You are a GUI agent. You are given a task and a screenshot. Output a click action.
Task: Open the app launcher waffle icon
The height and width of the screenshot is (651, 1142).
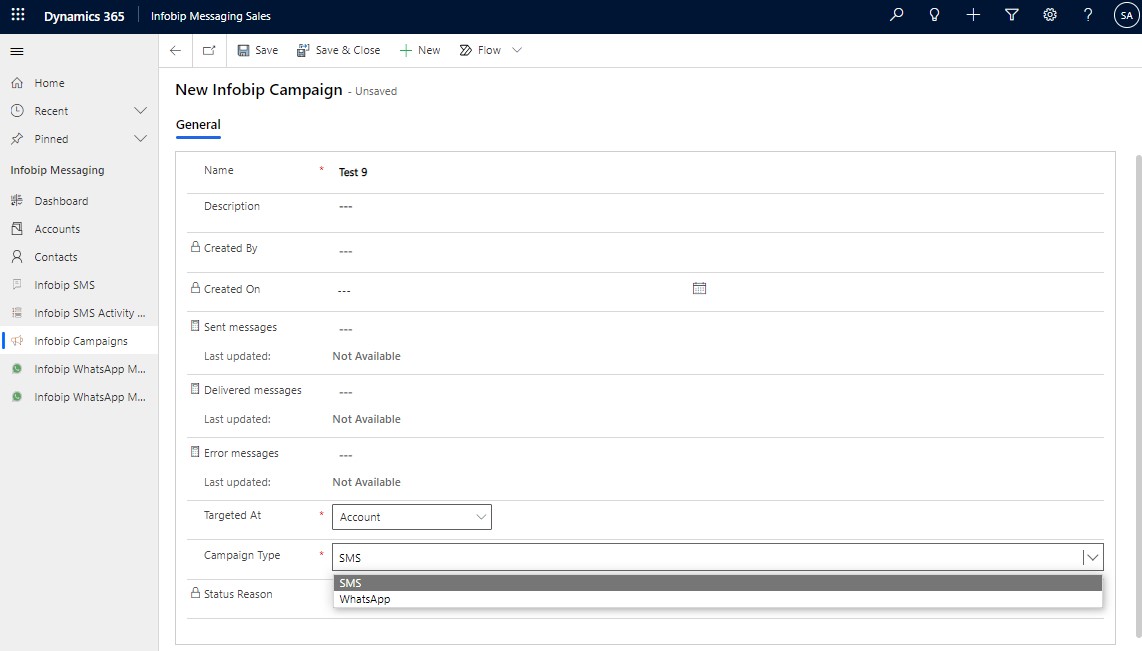[17, 16]
